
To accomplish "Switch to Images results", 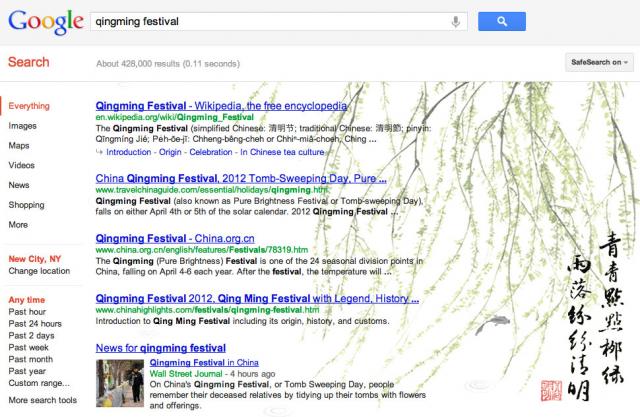I will [x=22, y=126].
